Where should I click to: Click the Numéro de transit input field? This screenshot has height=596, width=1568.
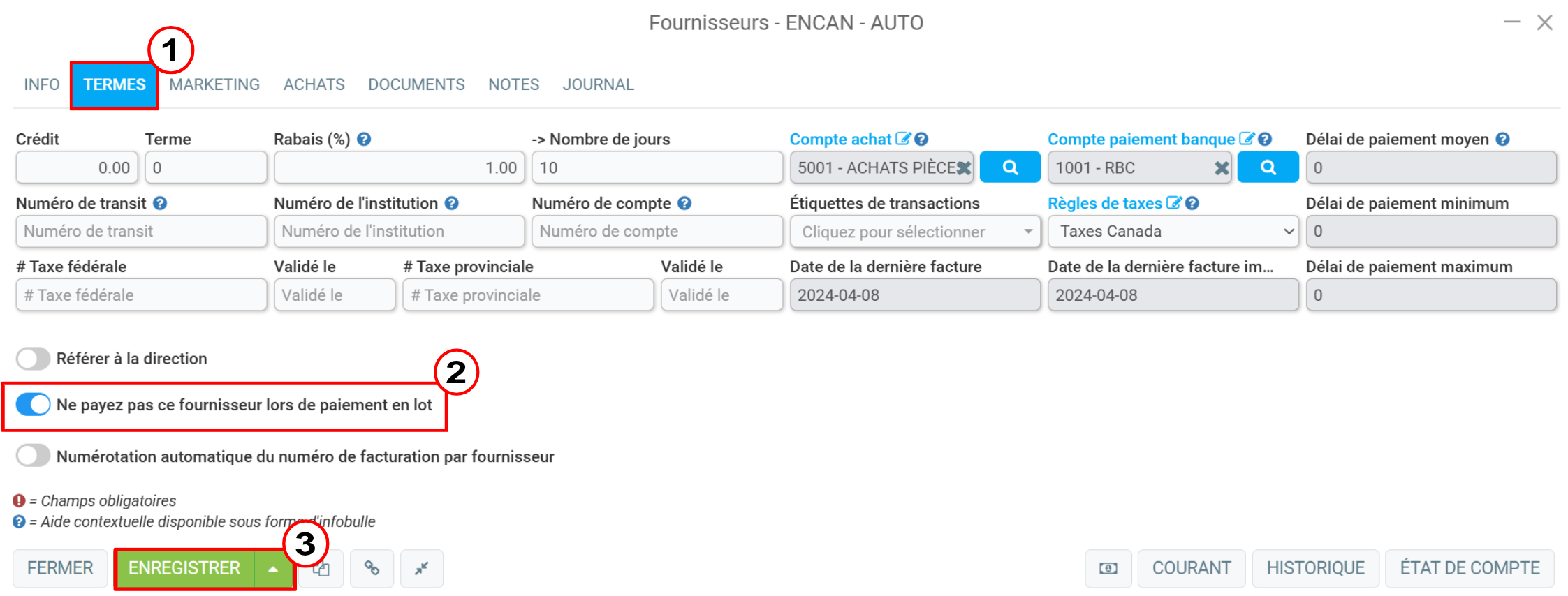point(141,232)
